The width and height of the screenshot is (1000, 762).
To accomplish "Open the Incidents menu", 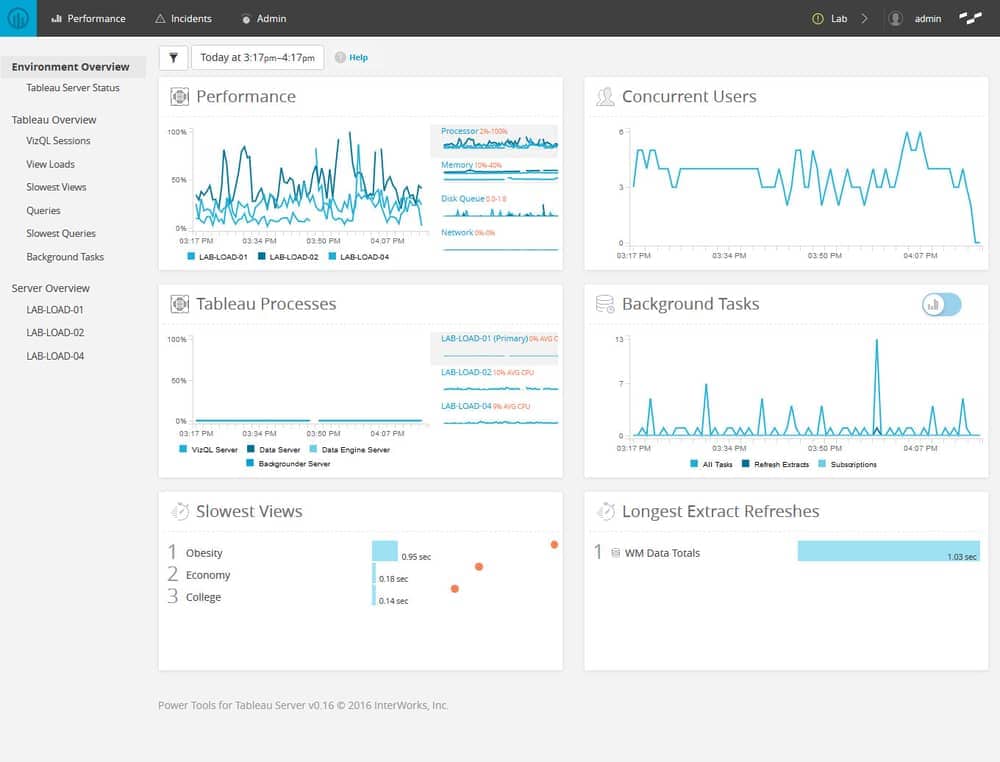I will [183, 18].
